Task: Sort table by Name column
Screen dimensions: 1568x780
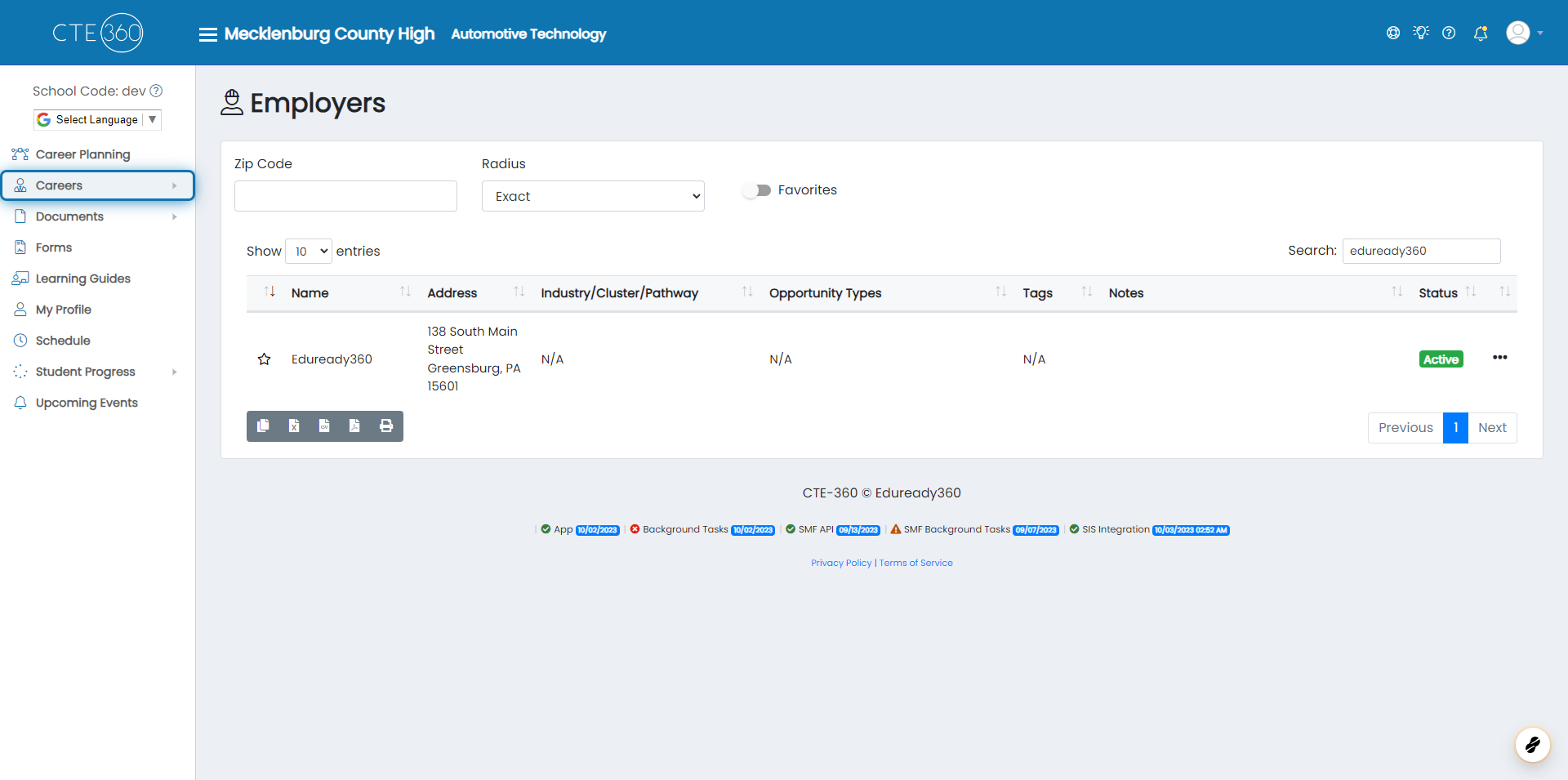Action: [351, 293]
